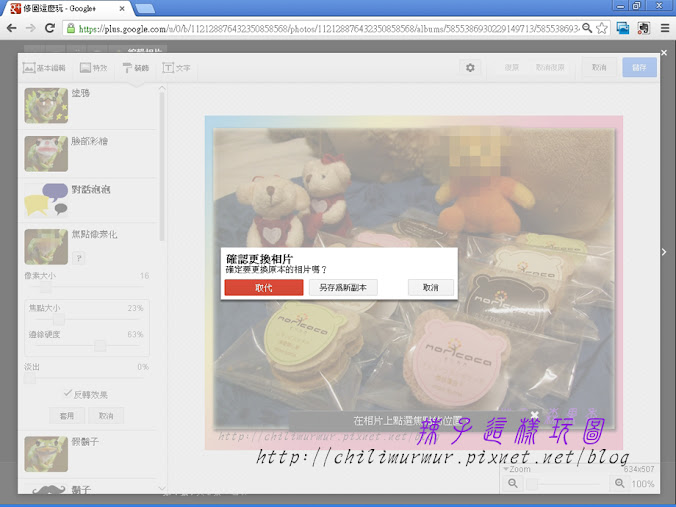
Task: Click the effects list scrollbar thumb
Action: point(162,166)
